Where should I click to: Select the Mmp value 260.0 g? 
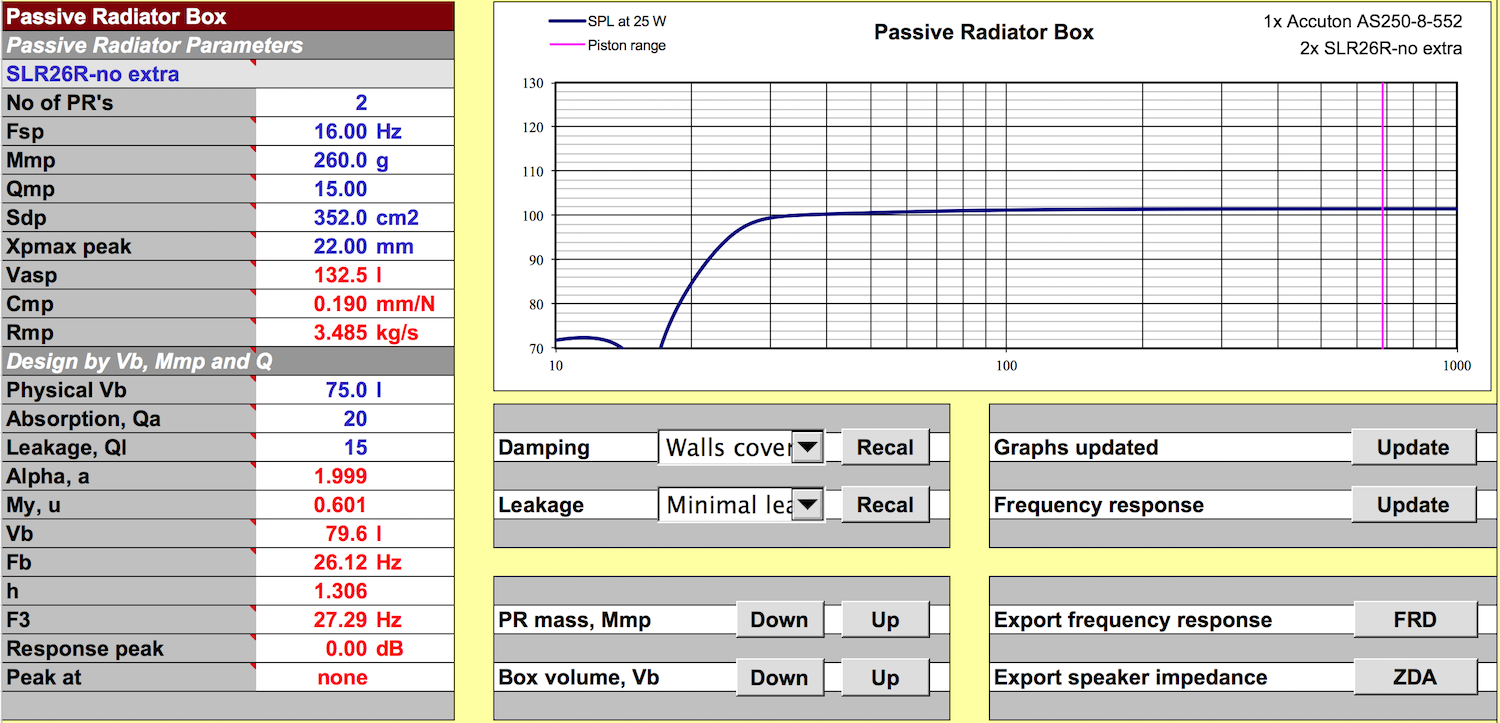[x=355, y=161]
